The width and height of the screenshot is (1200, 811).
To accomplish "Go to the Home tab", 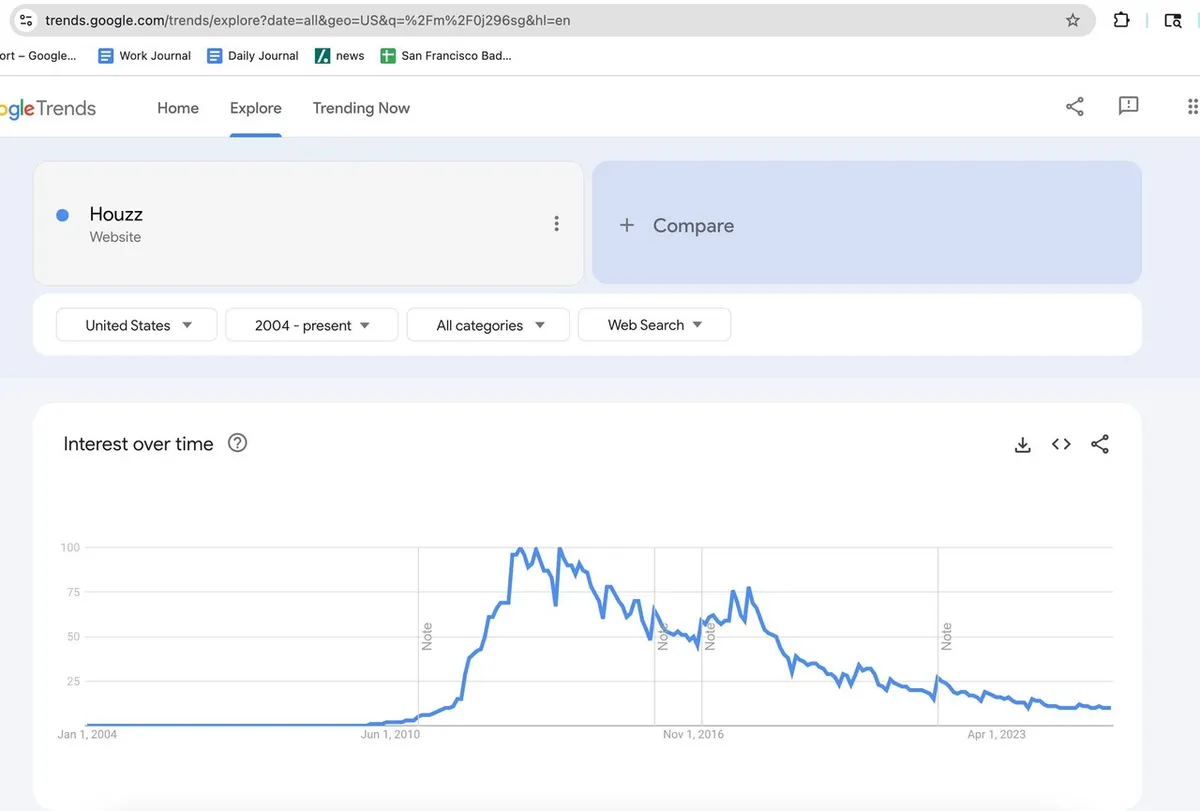I will (x=178, y=108).
